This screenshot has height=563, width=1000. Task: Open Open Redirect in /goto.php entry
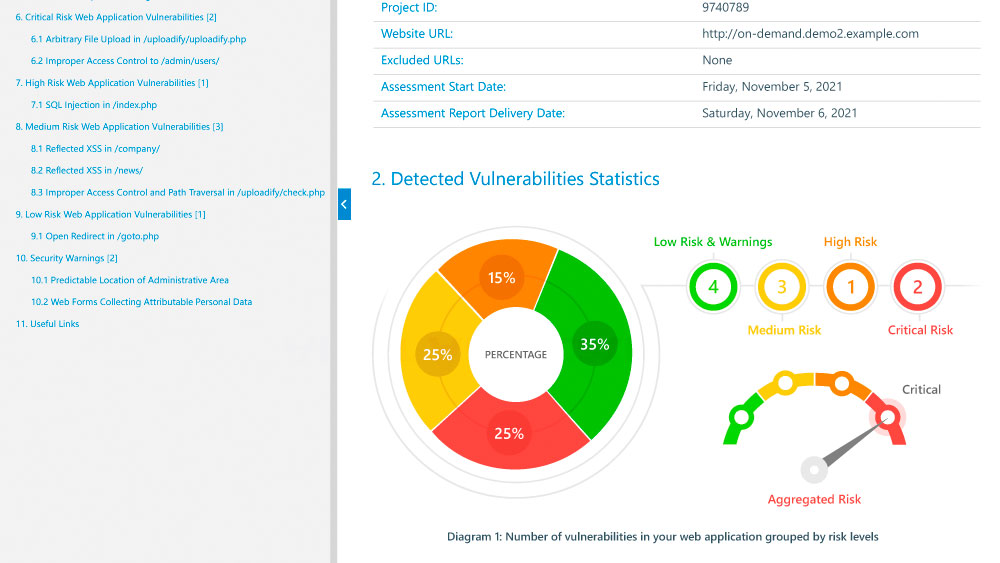point(94,237)
